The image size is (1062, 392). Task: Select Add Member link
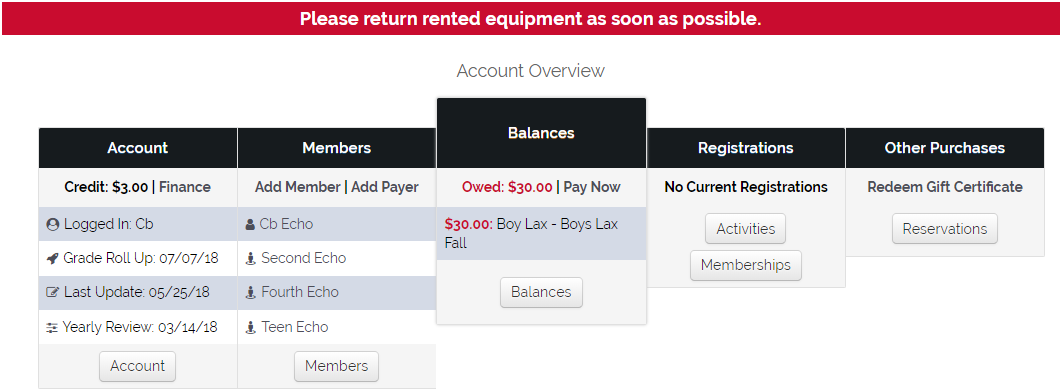click(x=297, y=187)
